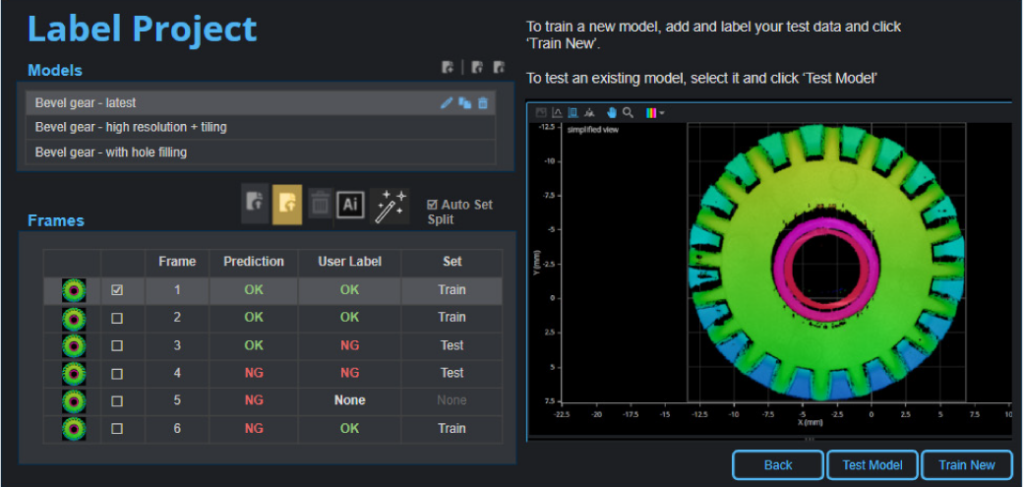Click the Test Model button
The image size is (1024, 487).
(871, 465)
